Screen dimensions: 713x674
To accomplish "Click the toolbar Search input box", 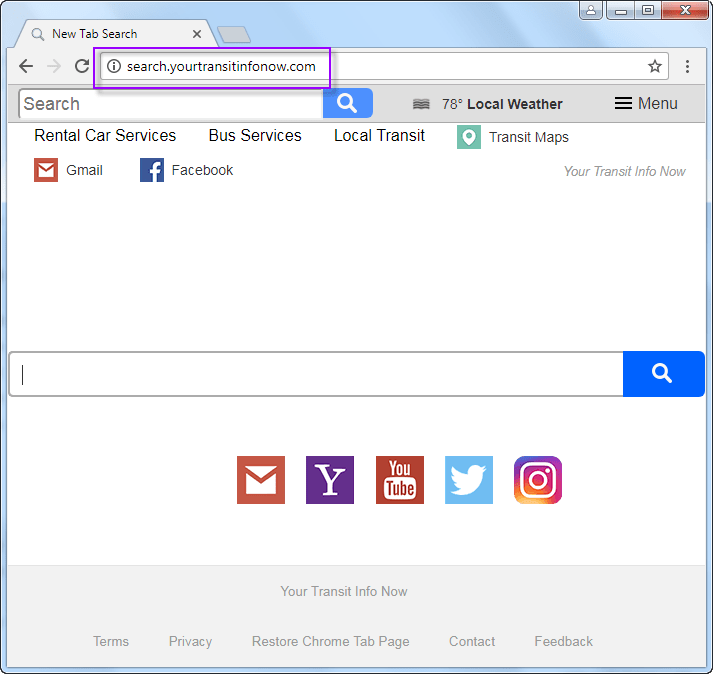I will (171, 103).
